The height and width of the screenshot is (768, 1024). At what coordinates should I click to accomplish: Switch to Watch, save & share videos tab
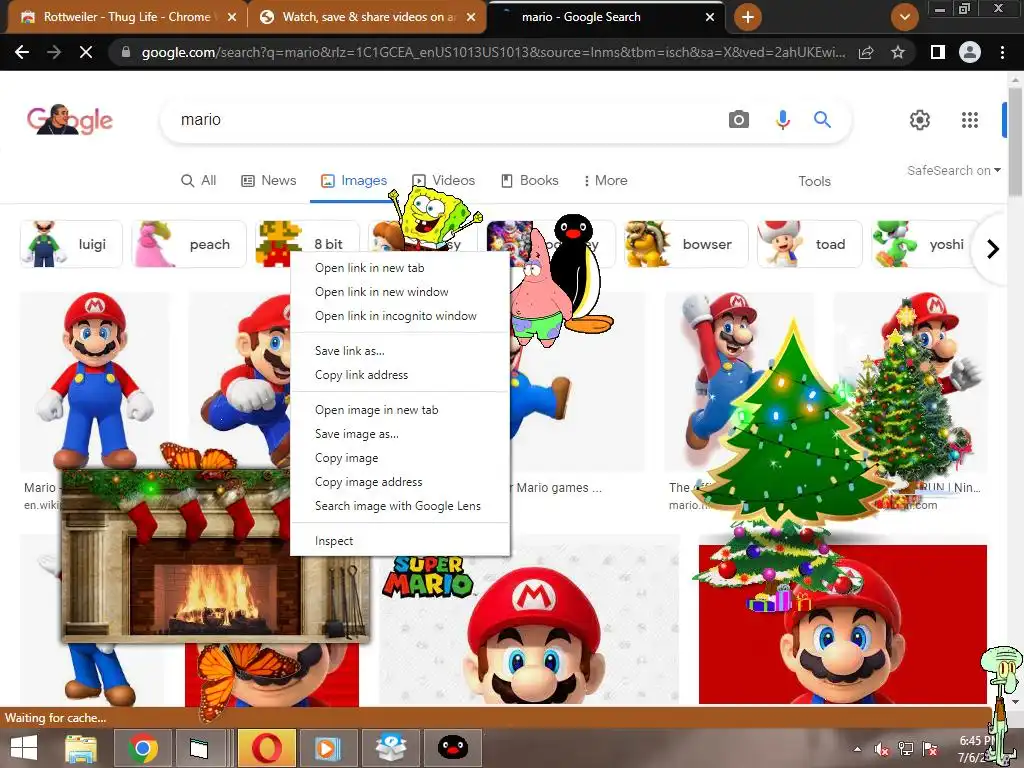[368, 17]
